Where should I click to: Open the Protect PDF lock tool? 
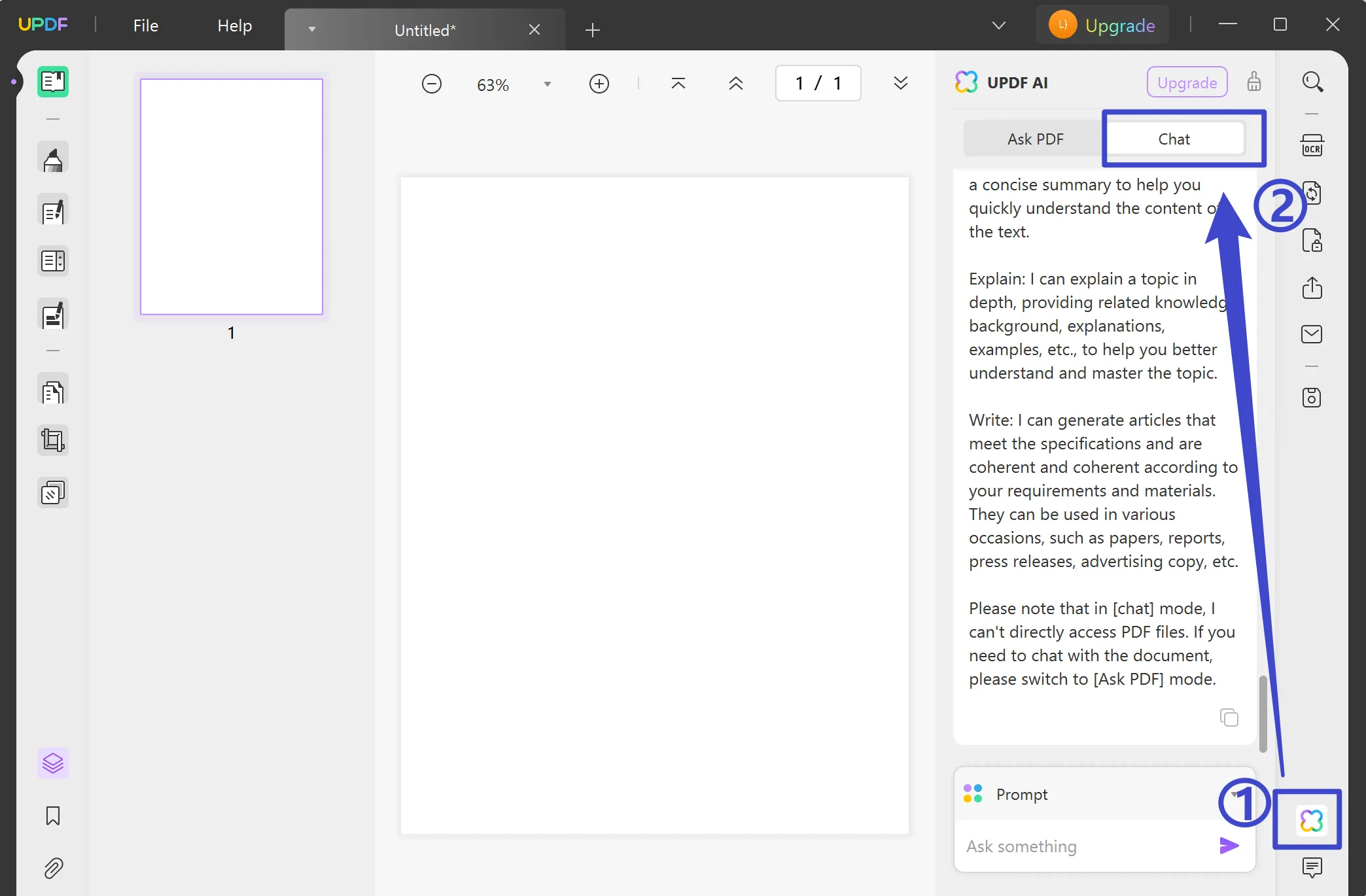tap(1312, 241)
